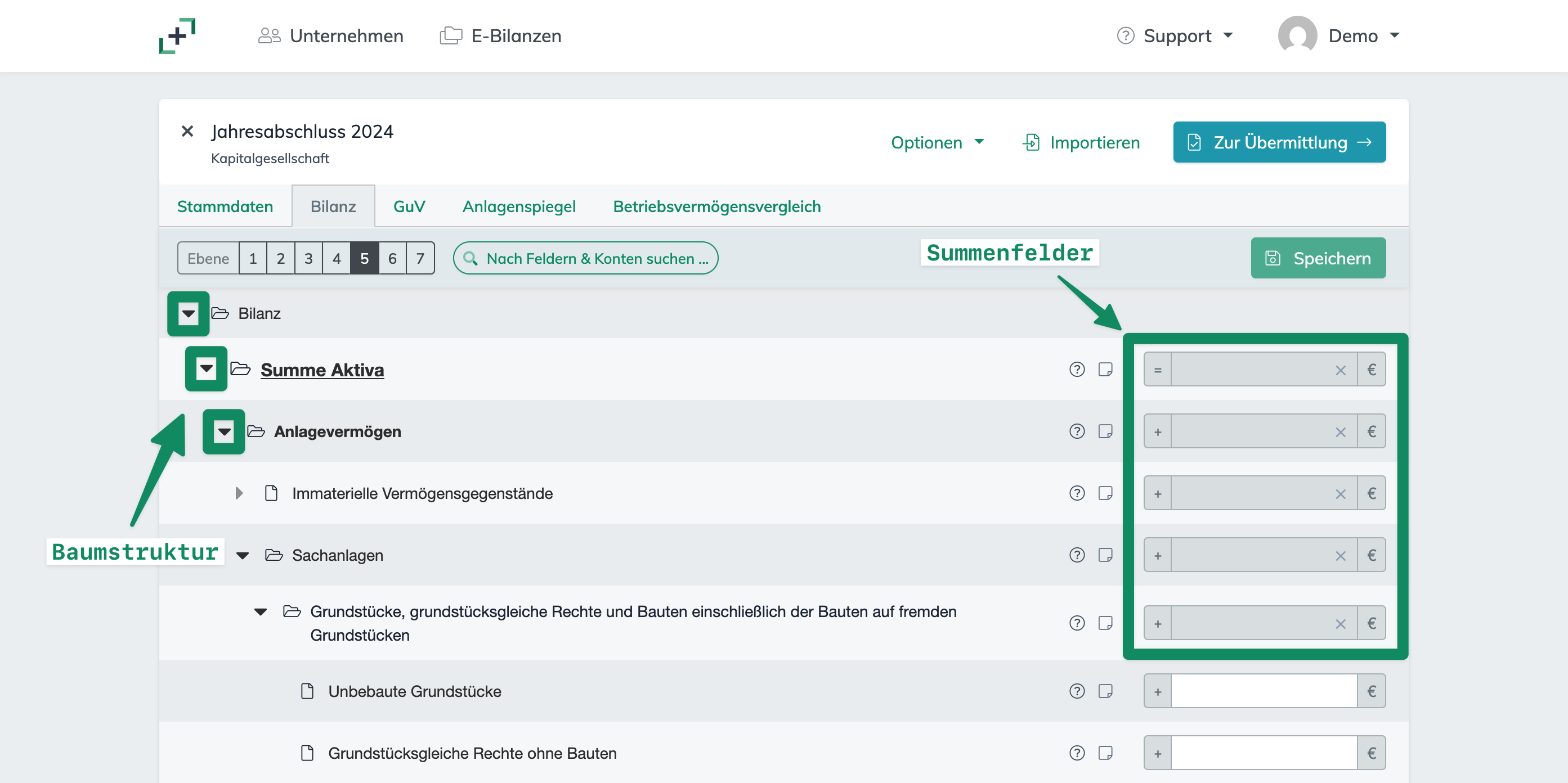Image resolution: width=1568 pixels, height=783 pixels.
Task: Open the note icon for Anlagevermögen
Action: point(1105,431)
